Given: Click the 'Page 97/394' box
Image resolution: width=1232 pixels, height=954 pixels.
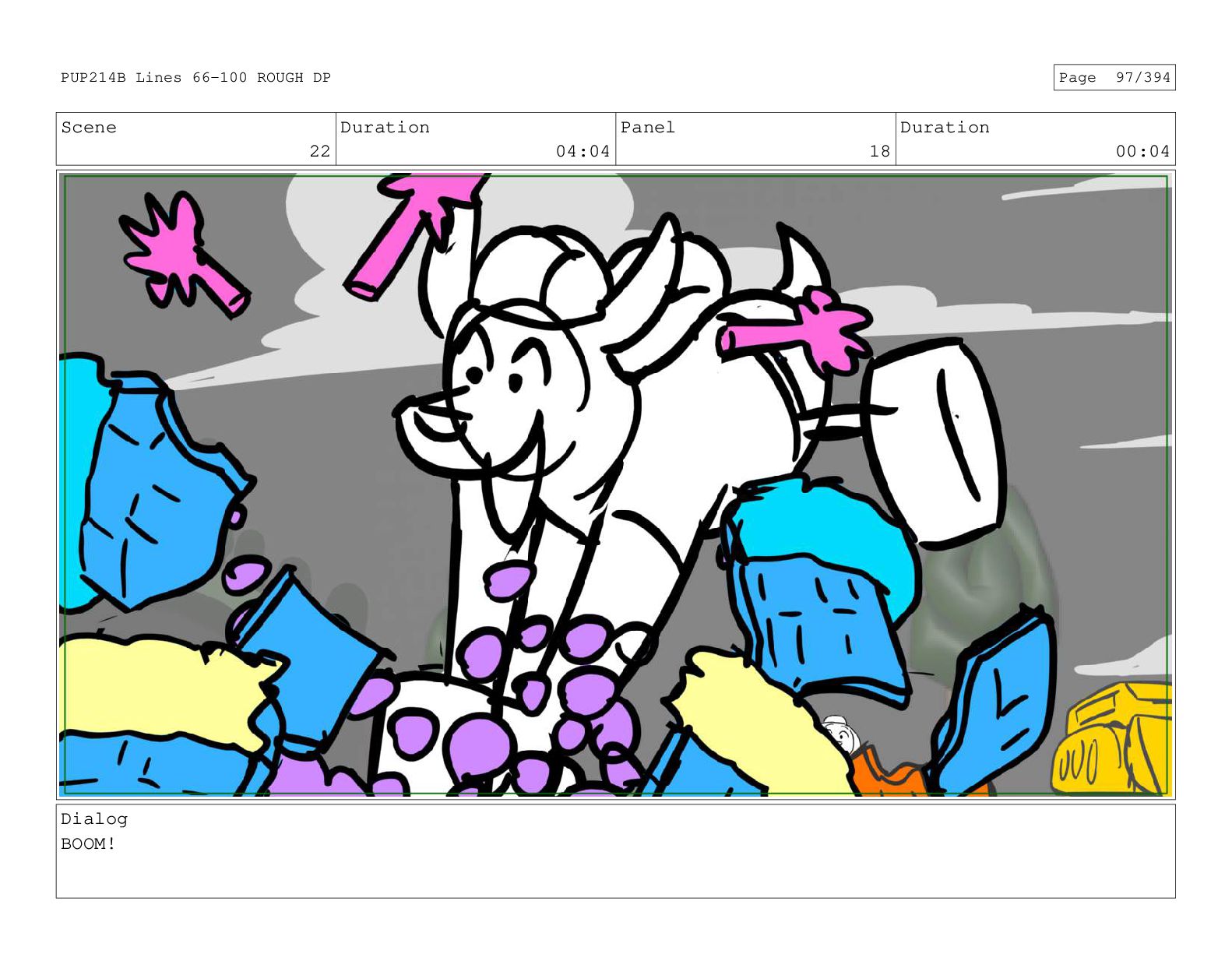Looking at the screenshot, I should click(x=1114, y=78).
